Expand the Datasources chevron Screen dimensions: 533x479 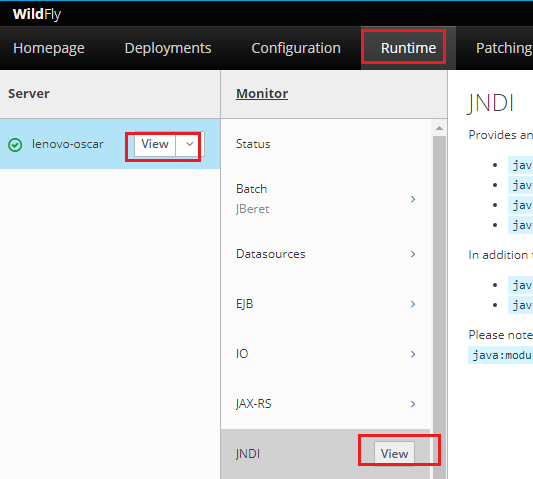[413, 254]
